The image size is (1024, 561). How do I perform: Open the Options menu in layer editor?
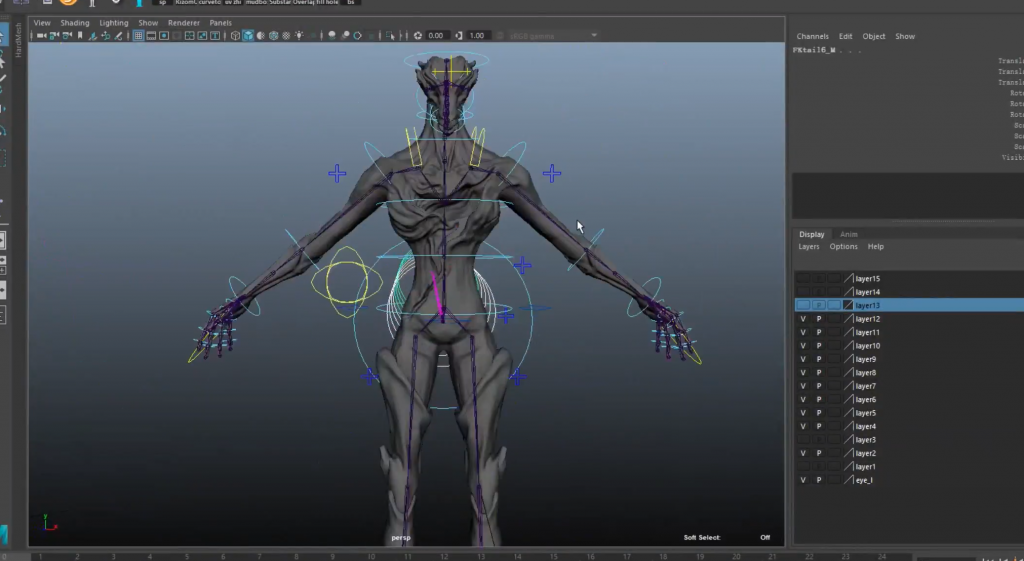(x=843, y=246)
